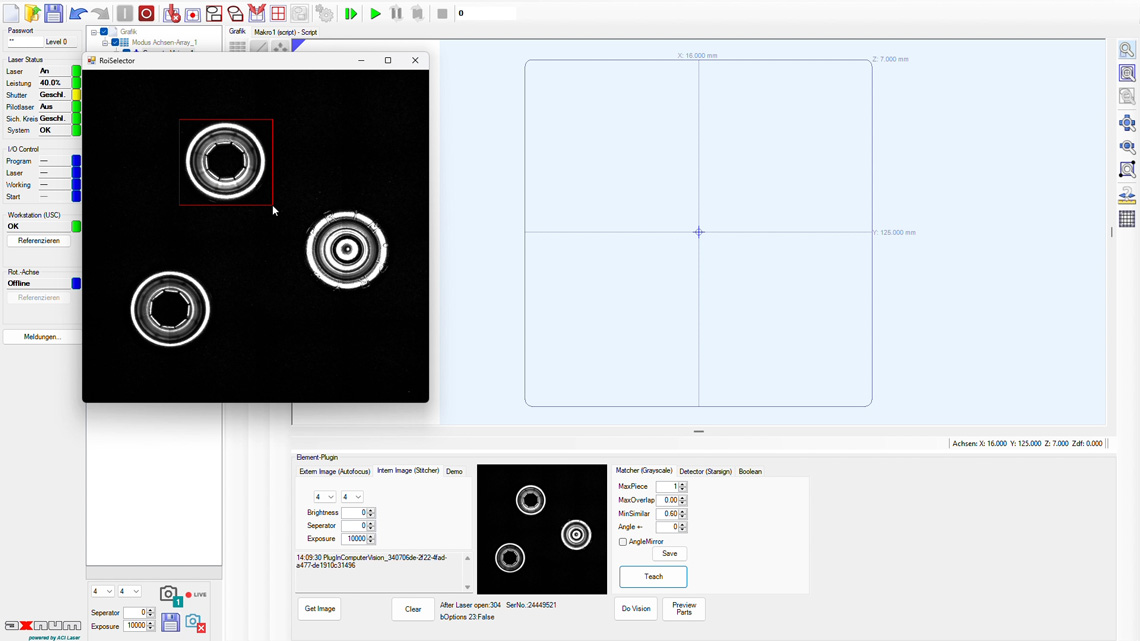The image size is (1140, 641).
Task: Click the Teach button
Action: coord(653,577)
